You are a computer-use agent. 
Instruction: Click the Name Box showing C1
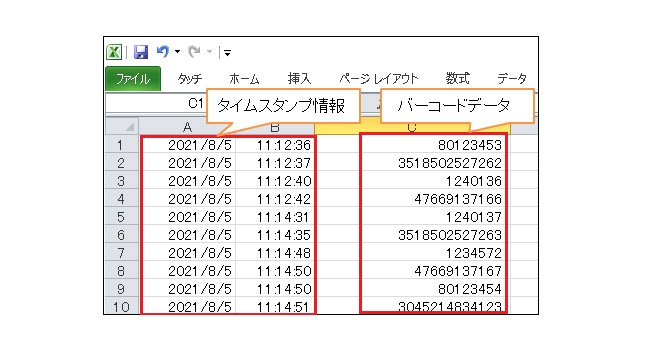coord(156,103)
